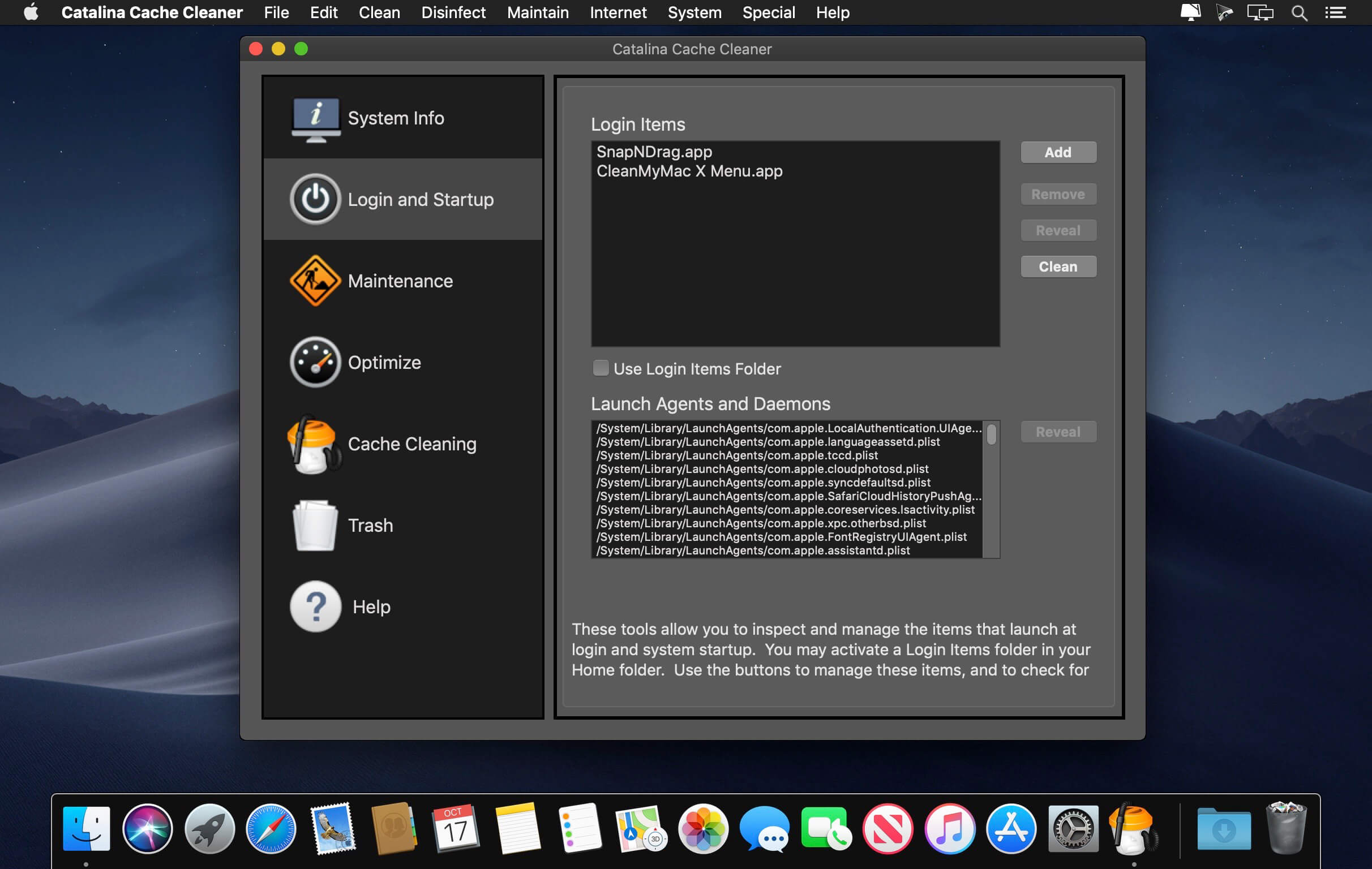Open the Special menu
The image size is (1372, 869).
tap(768, 12)
